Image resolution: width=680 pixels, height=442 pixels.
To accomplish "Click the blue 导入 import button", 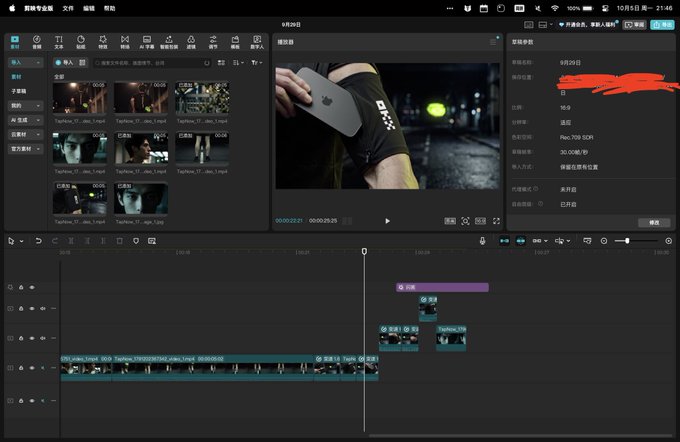I will pos(65,62).
